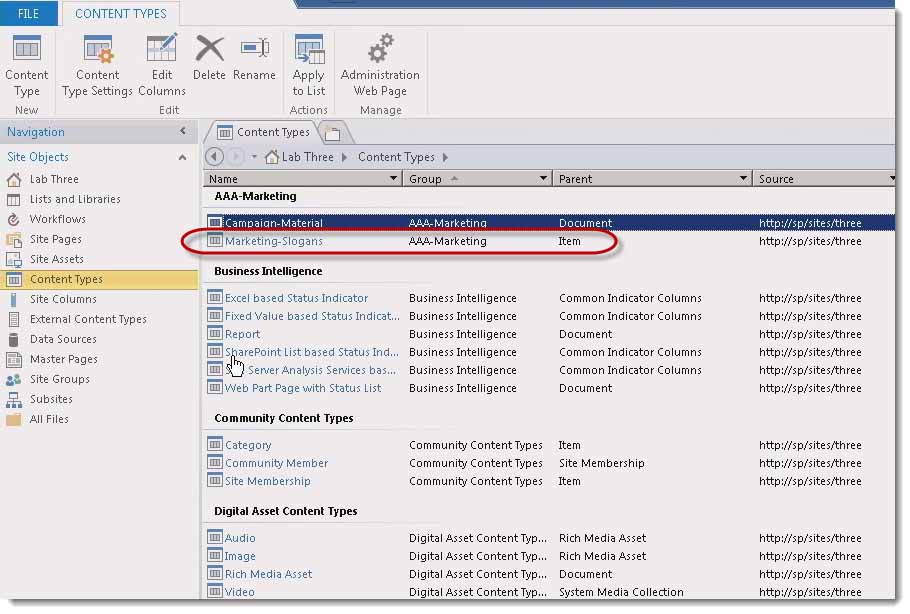Image resolution: width=910 pixels, height=614 pixels.
Task: Collapse the Navigation pane with the chevron
Action: click(x=183, y=131)
